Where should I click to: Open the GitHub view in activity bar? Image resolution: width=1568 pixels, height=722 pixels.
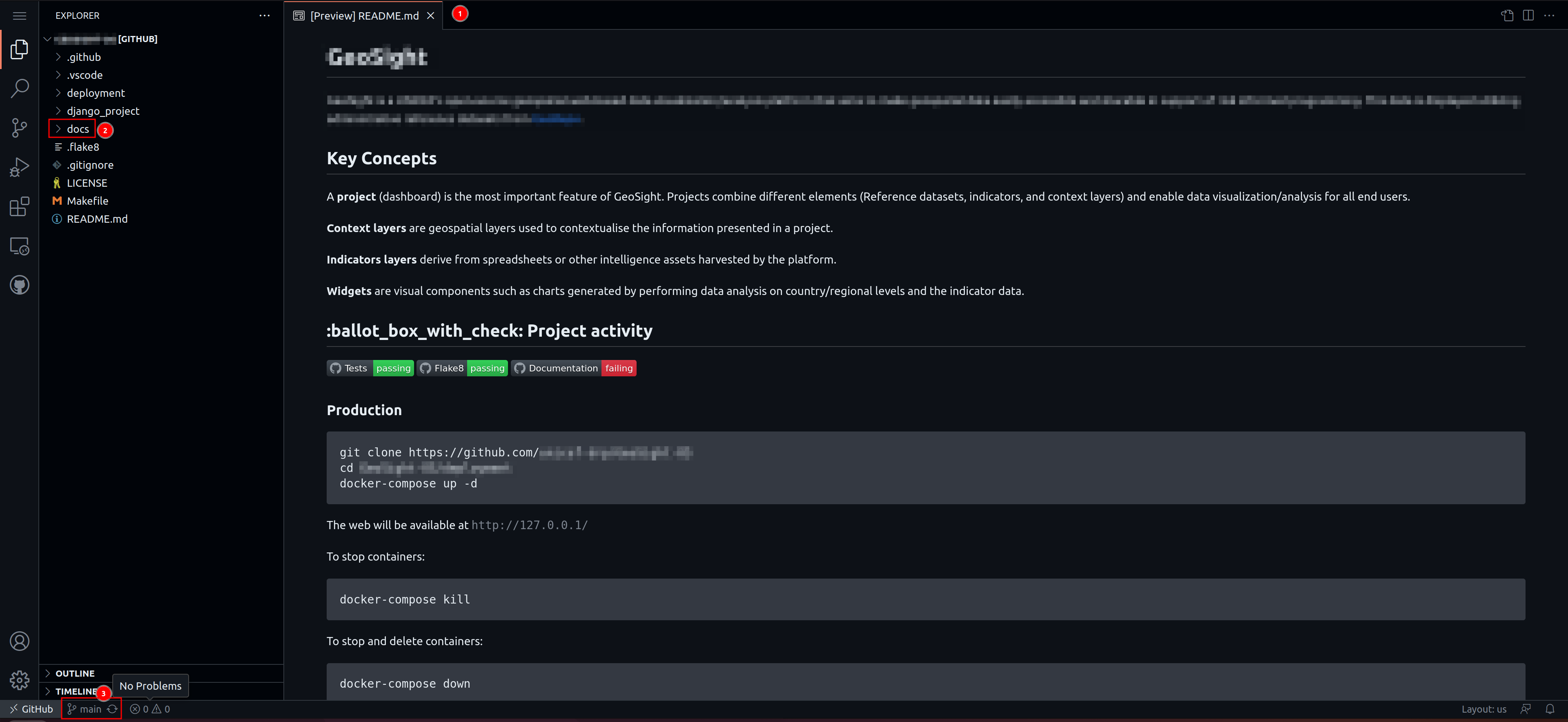[x=20, y=285]
